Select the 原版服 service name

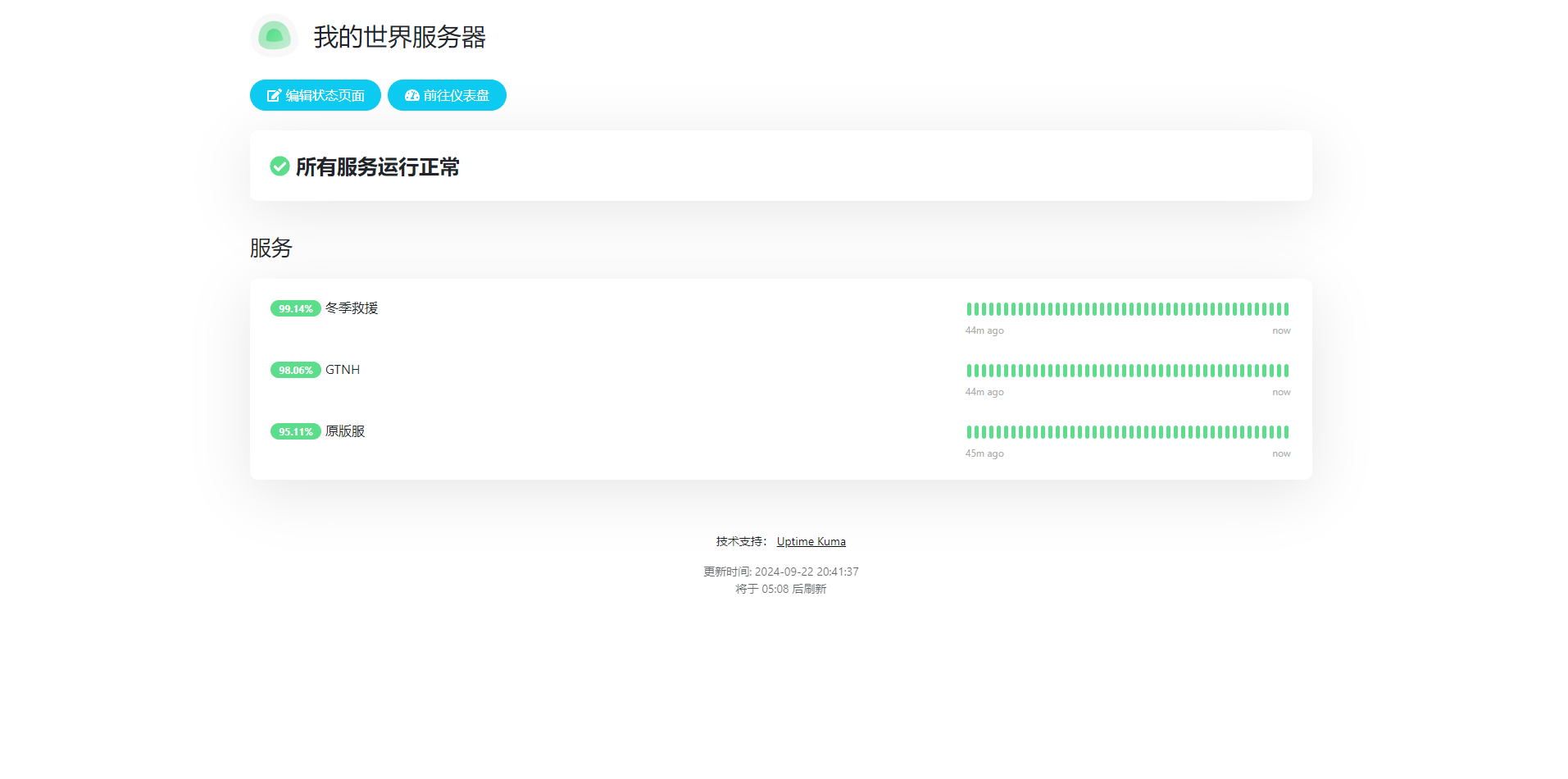click(345, 431)
